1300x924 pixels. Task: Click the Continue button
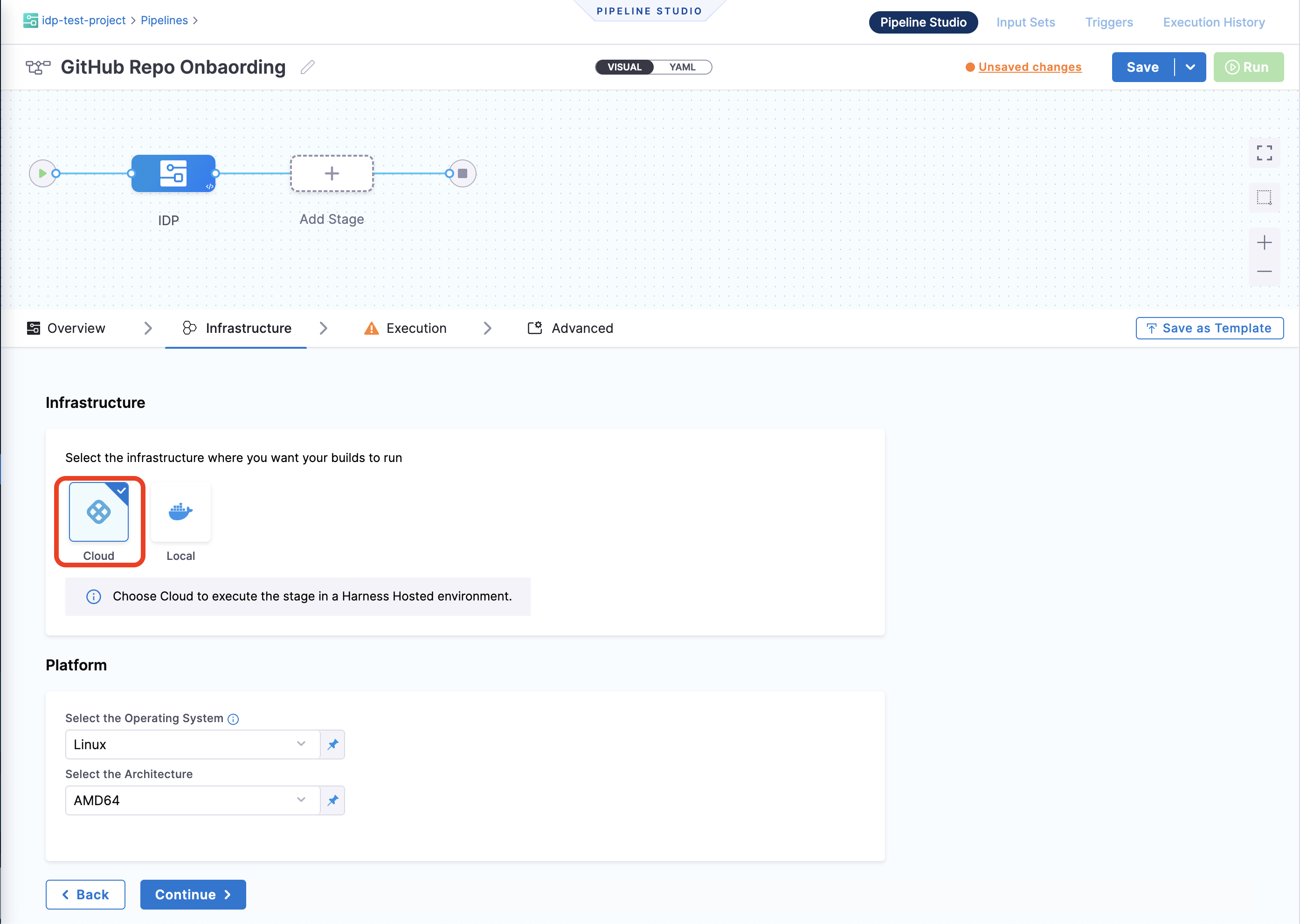pos(193,895)
